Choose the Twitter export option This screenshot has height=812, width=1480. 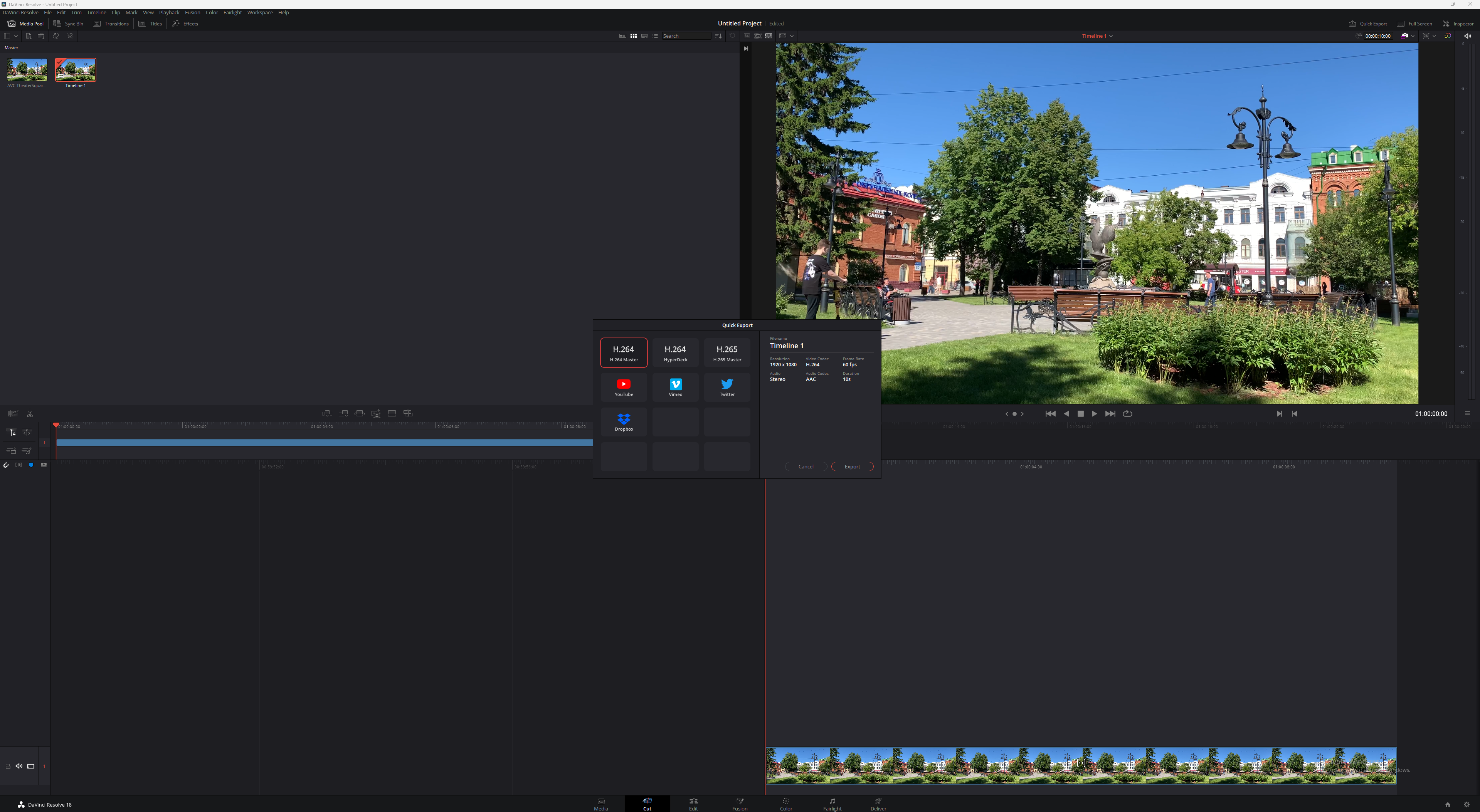(727, 387)
